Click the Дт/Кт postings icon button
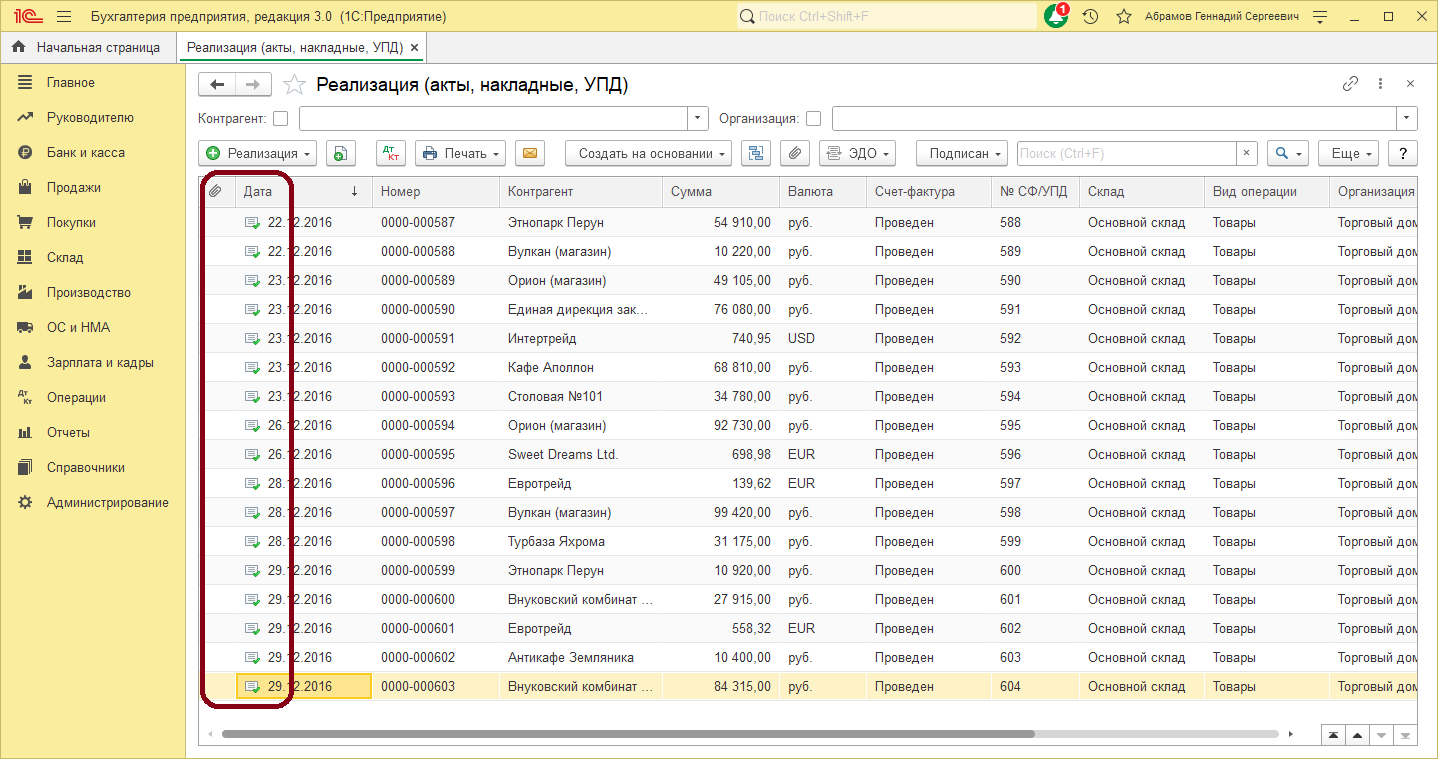The width and height of the screenshot is (1438, 759). point(391,153)
